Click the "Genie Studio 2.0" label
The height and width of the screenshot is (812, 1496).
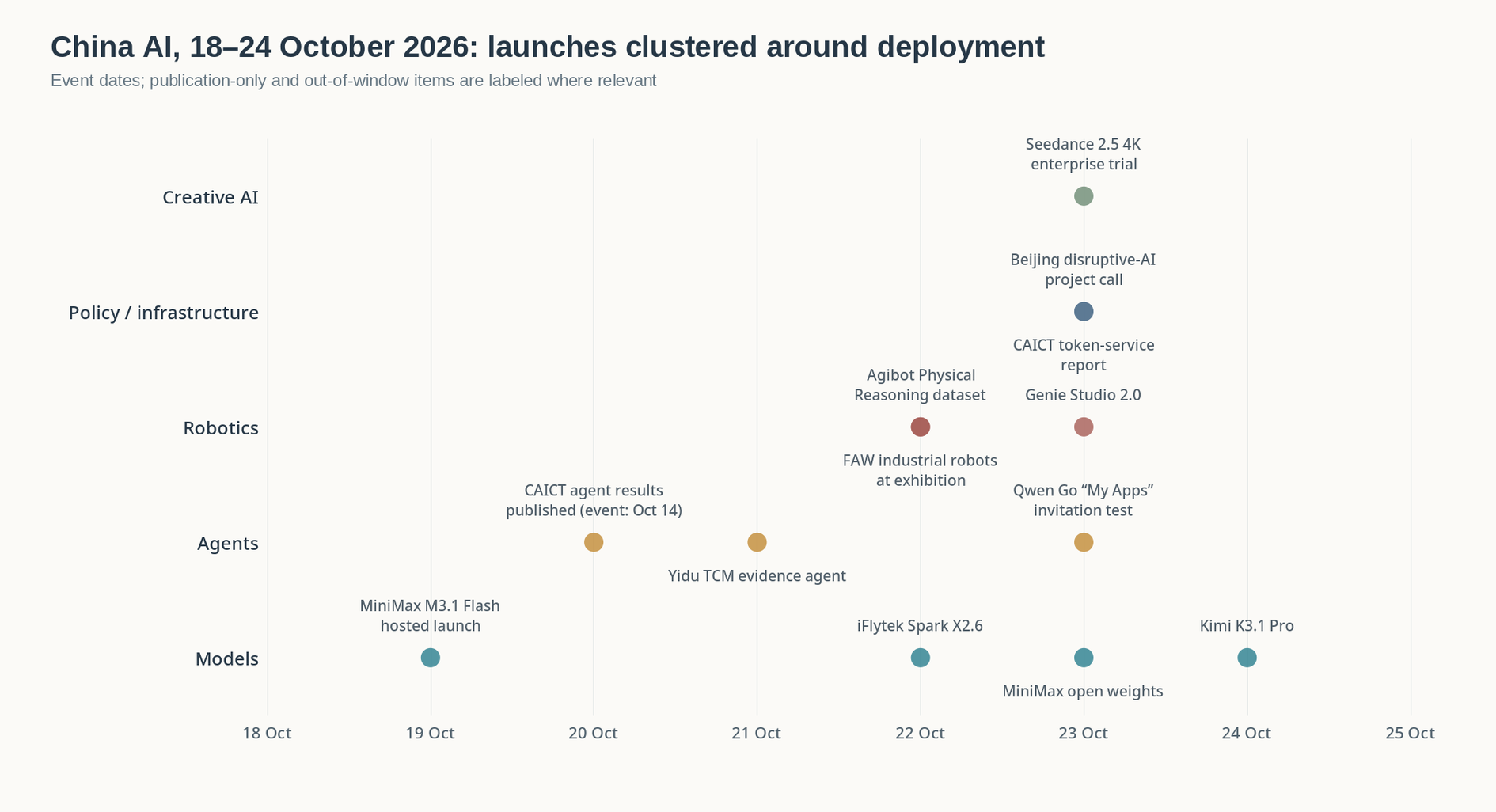tap(1084, 395)
